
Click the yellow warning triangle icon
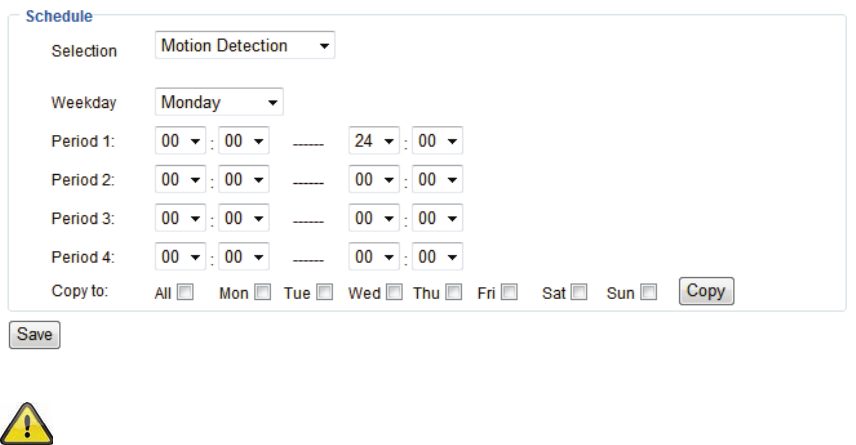(x=27, y=423)
